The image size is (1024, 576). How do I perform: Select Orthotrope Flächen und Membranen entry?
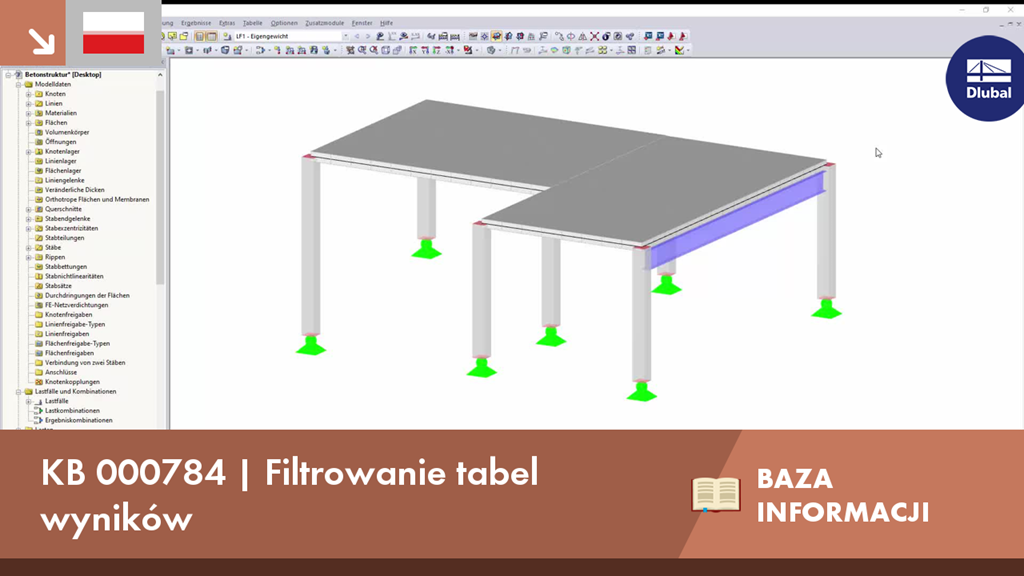tap(97, 199)
